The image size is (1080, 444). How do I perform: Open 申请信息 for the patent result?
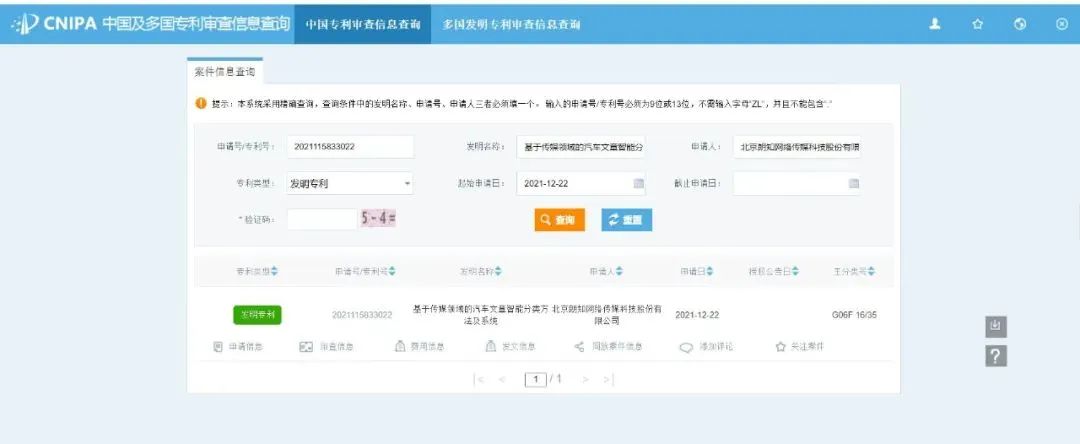pyautogui.click(x=239, y=347)
